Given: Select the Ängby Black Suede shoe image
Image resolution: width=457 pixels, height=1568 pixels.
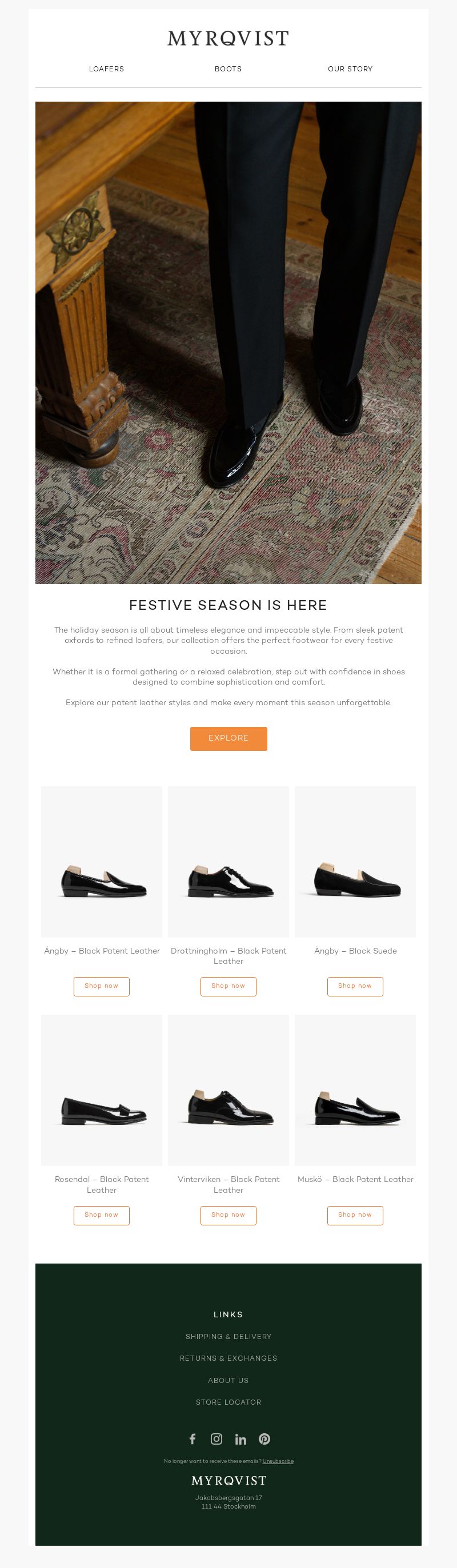Looking at the screenshot, I should [x=355, y=861].
